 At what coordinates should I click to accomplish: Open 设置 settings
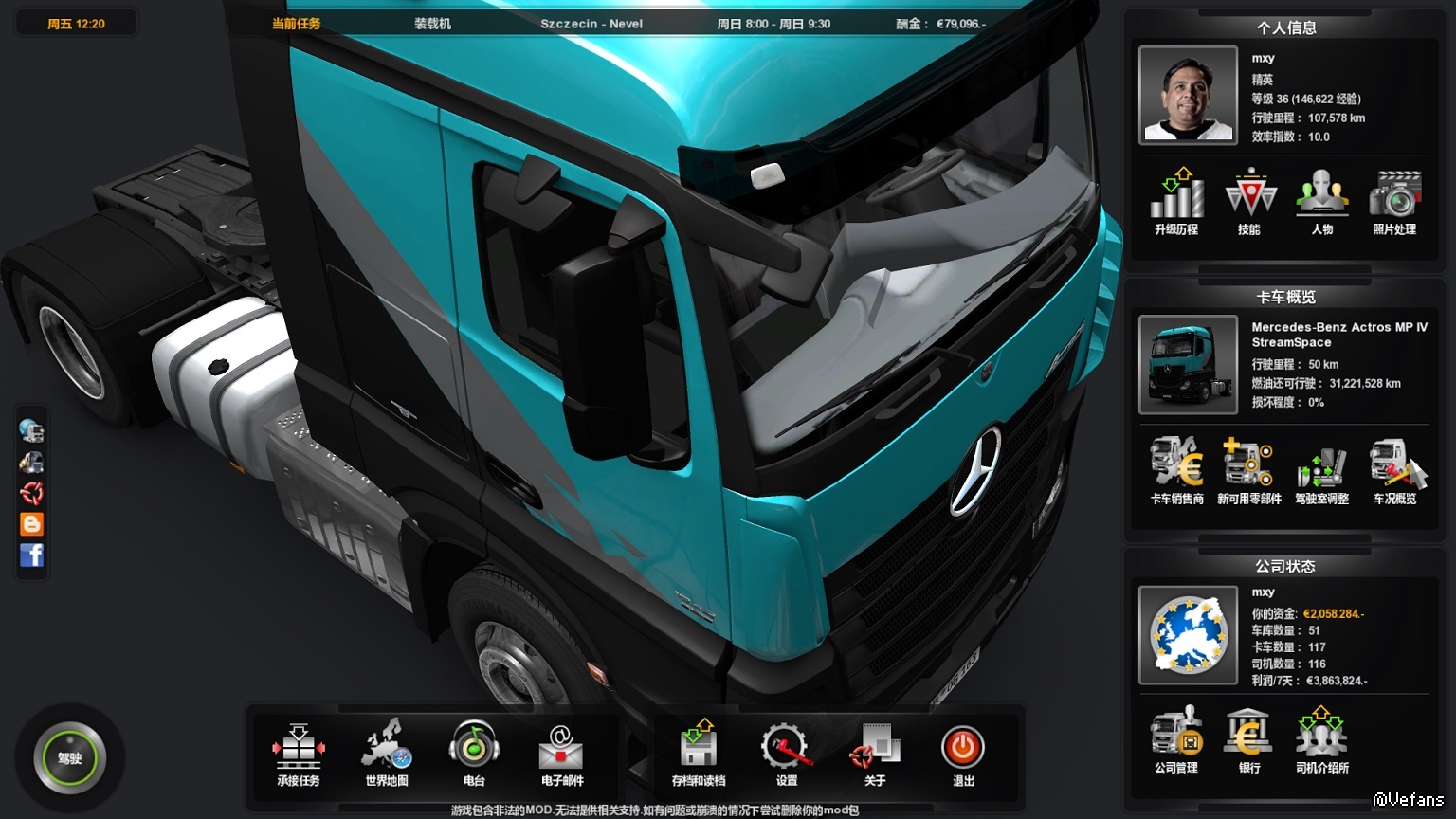tap(787, 755)
